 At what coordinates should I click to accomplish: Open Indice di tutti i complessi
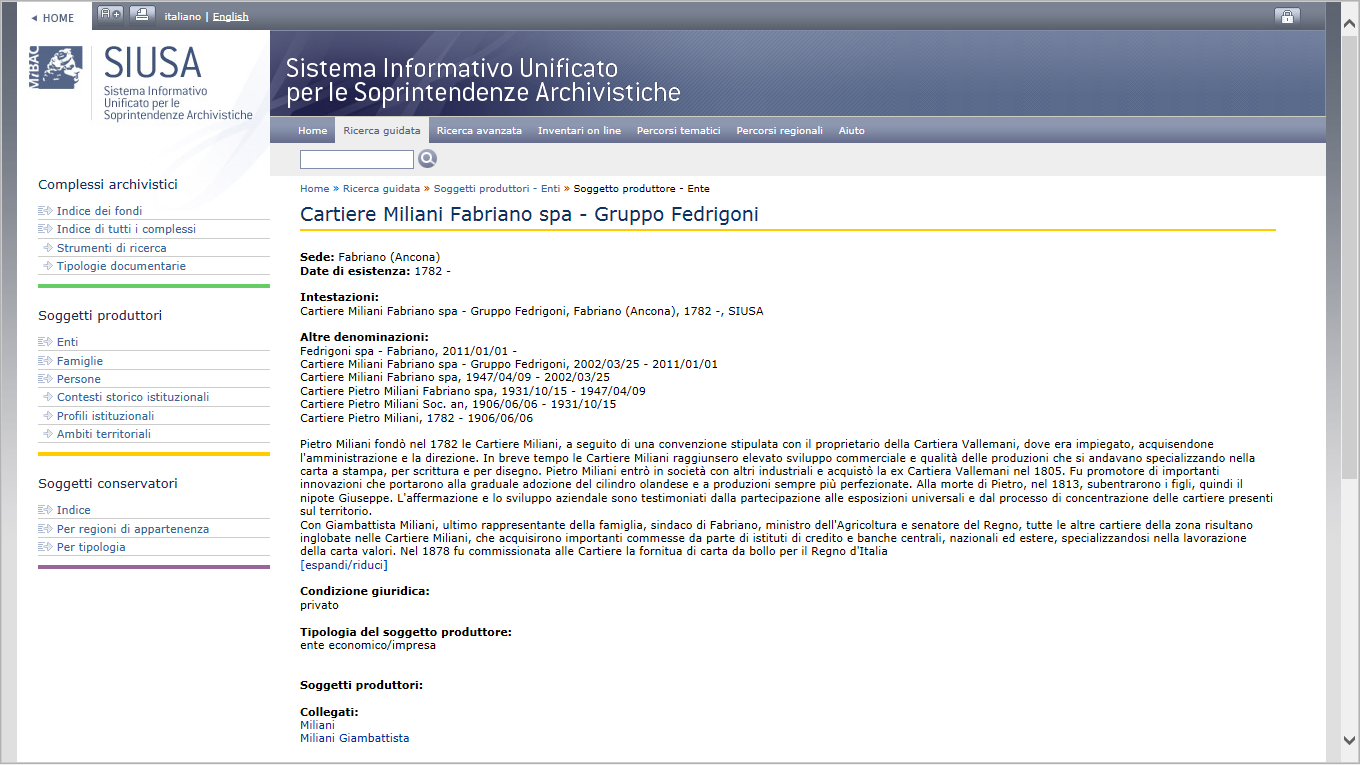point(126,229)
